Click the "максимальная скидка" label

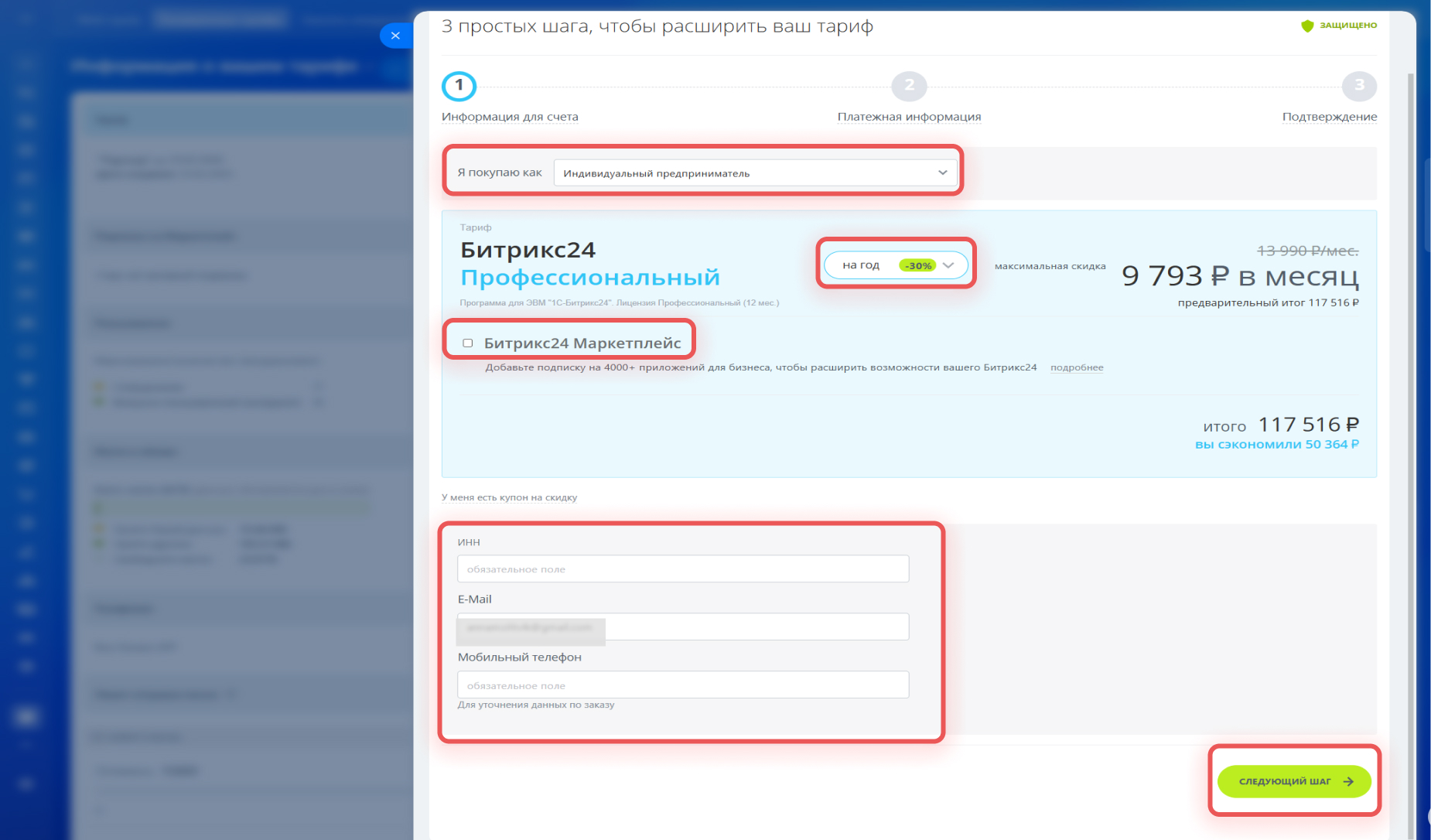1050,266
